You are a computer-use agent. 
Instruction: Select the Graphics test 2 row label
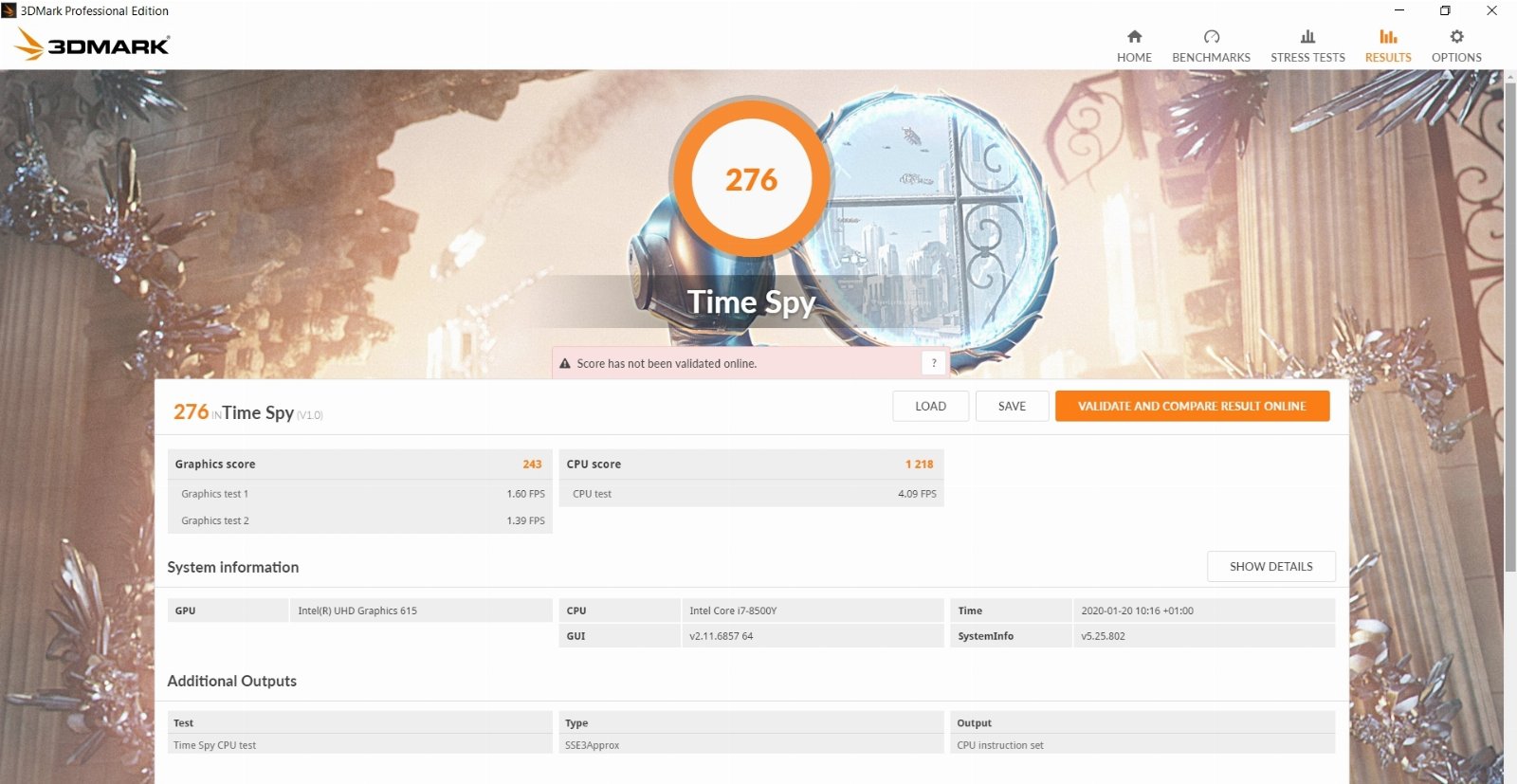point(215,520)
